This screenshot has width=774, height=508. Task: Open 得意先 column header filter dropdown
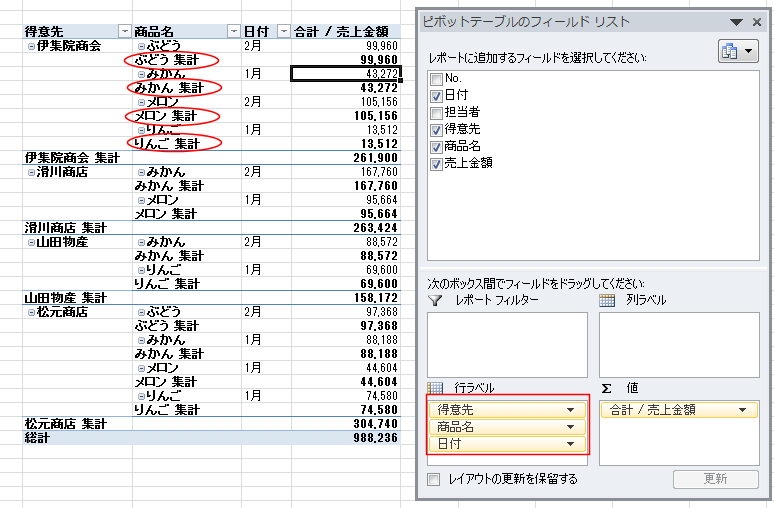pos(124,32)
